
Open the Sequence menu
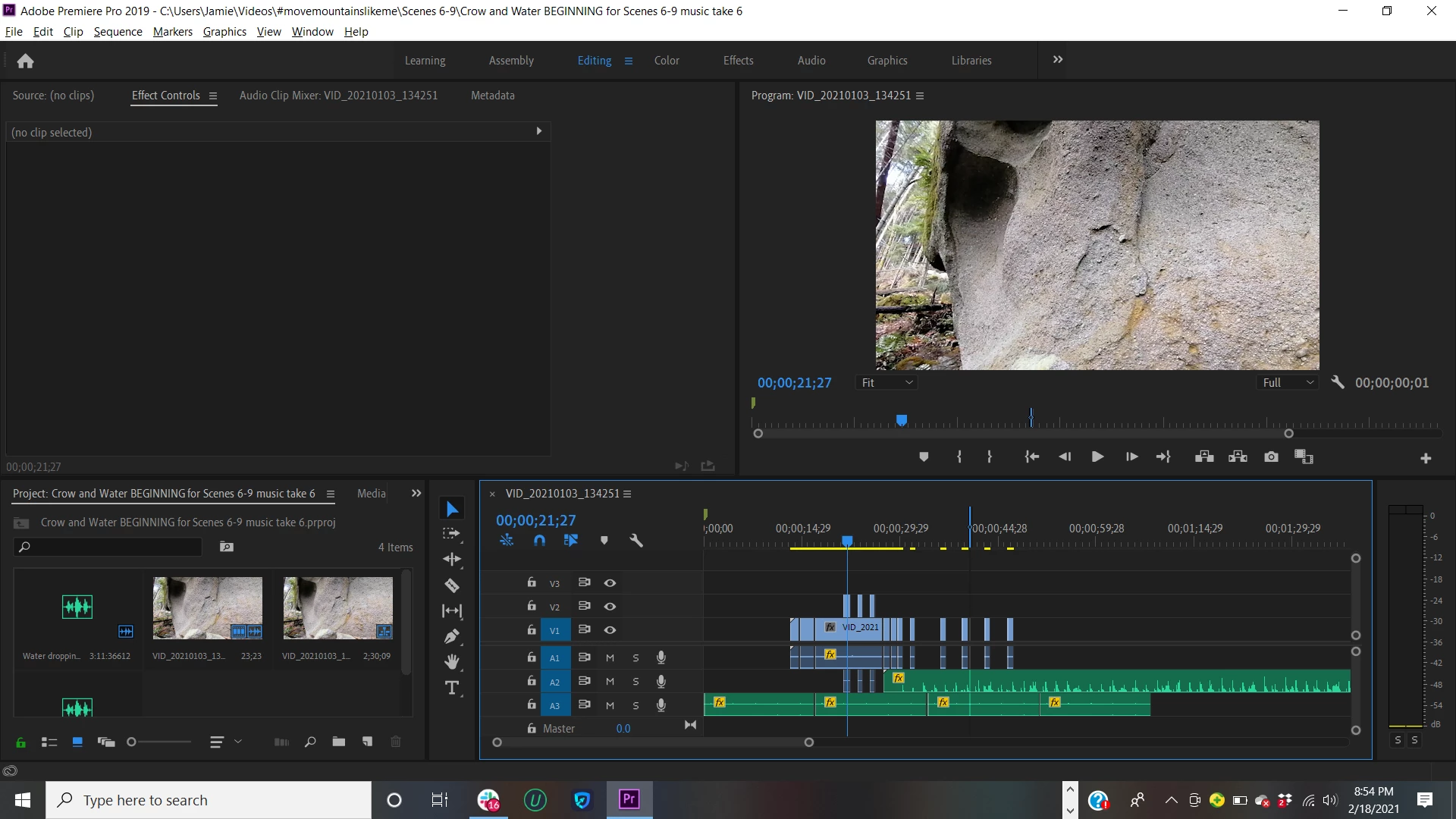coord(118,31)
